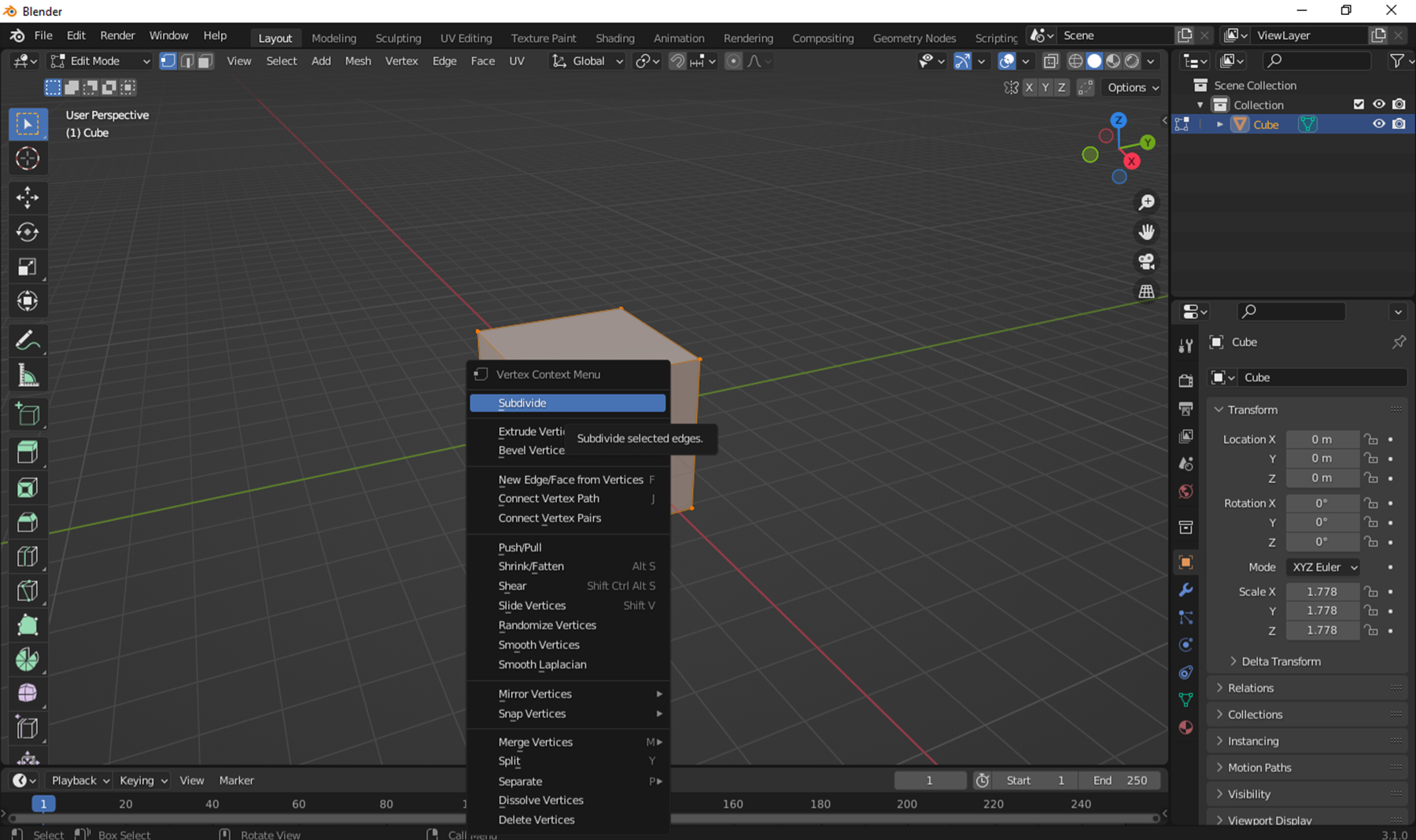Switch to Sculpting workspace tab

coord(398,38)
